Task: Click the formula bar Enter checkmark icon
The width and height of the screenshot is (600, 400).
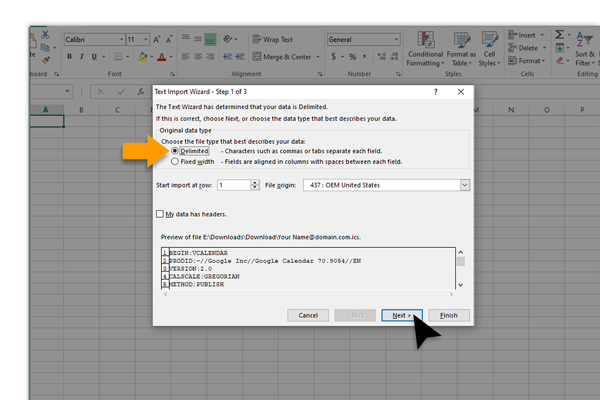Action: 121,92
